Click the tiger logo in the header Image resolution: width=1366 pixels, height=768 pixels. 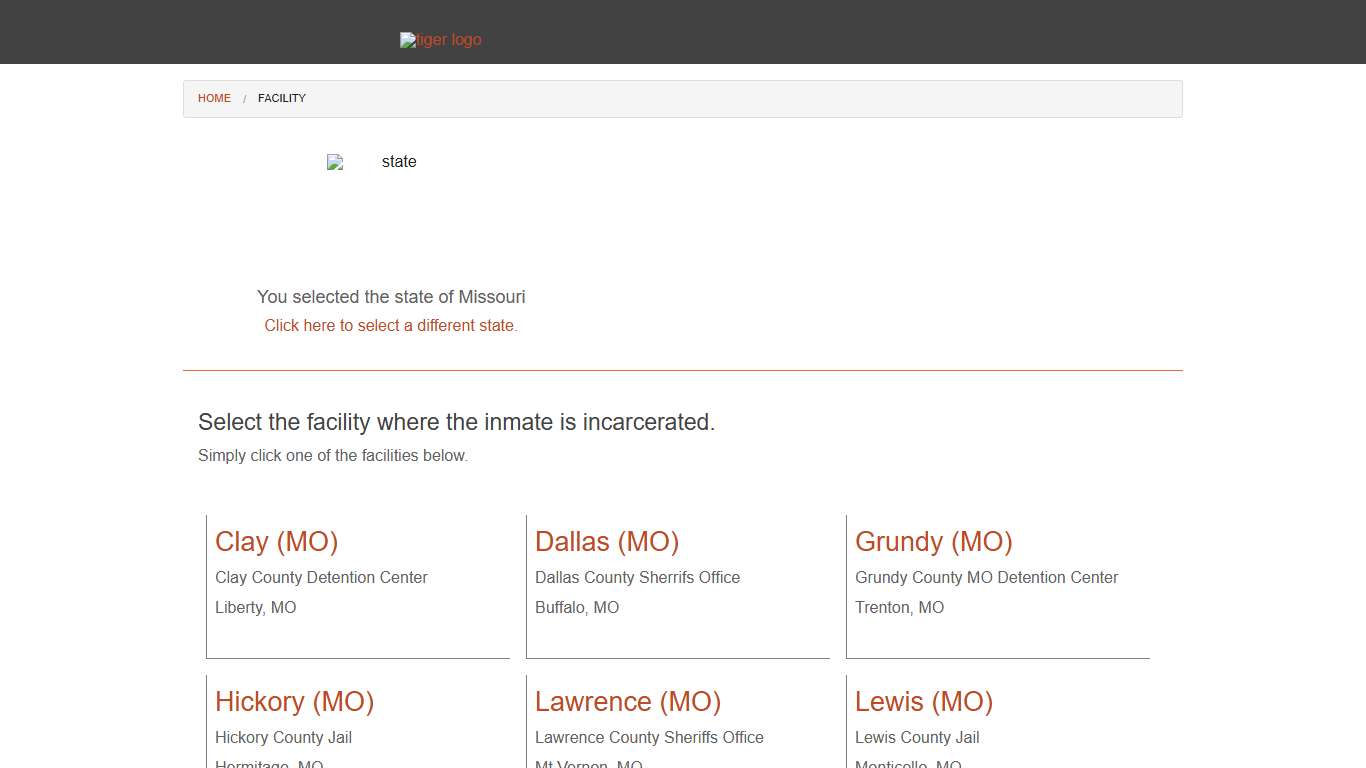tap(440, 39)
